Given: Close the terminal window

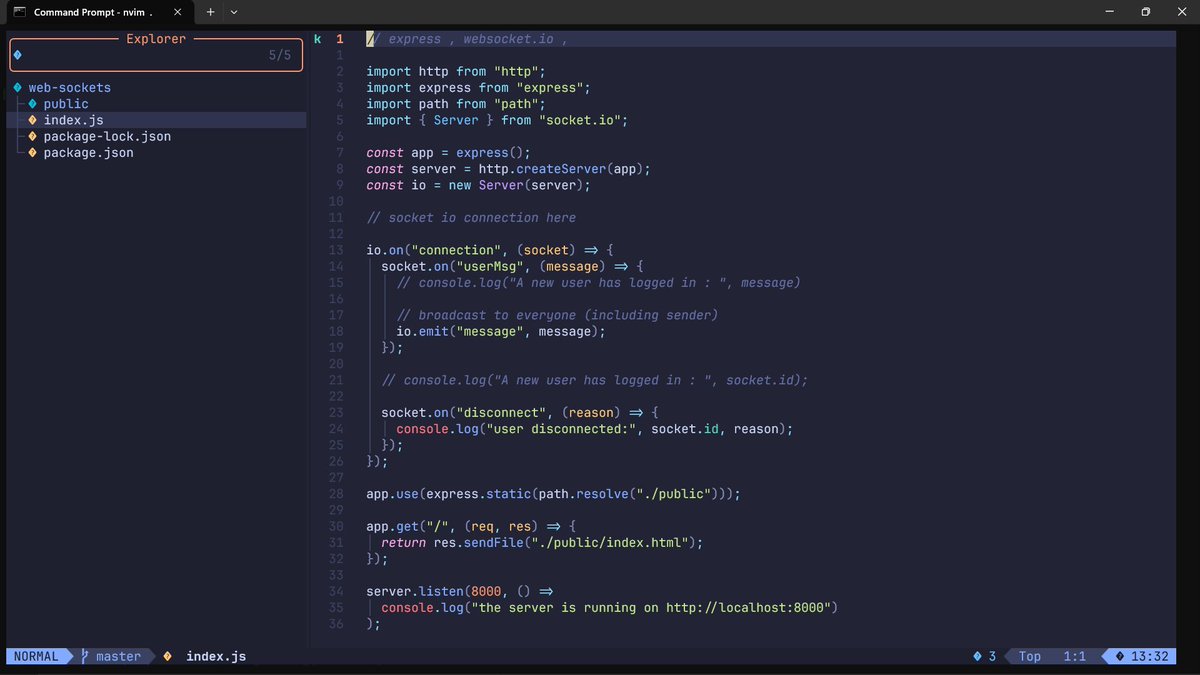Looking at the screenshot, I should coord(1181,12).
